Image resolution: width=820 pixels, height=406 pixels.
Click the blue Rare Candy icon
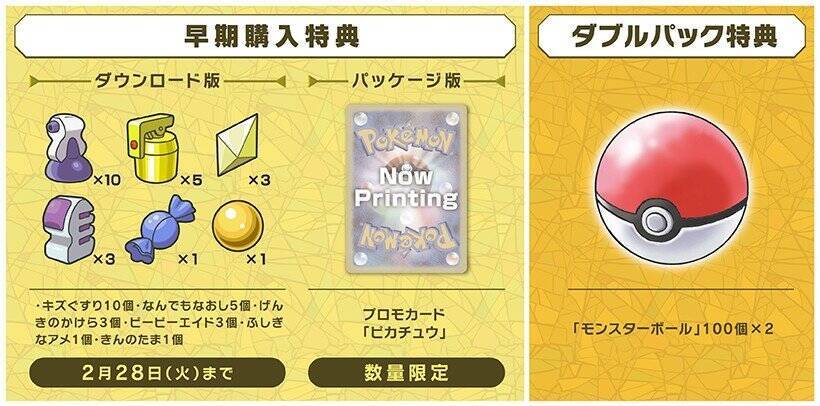(x=159, y=229)
